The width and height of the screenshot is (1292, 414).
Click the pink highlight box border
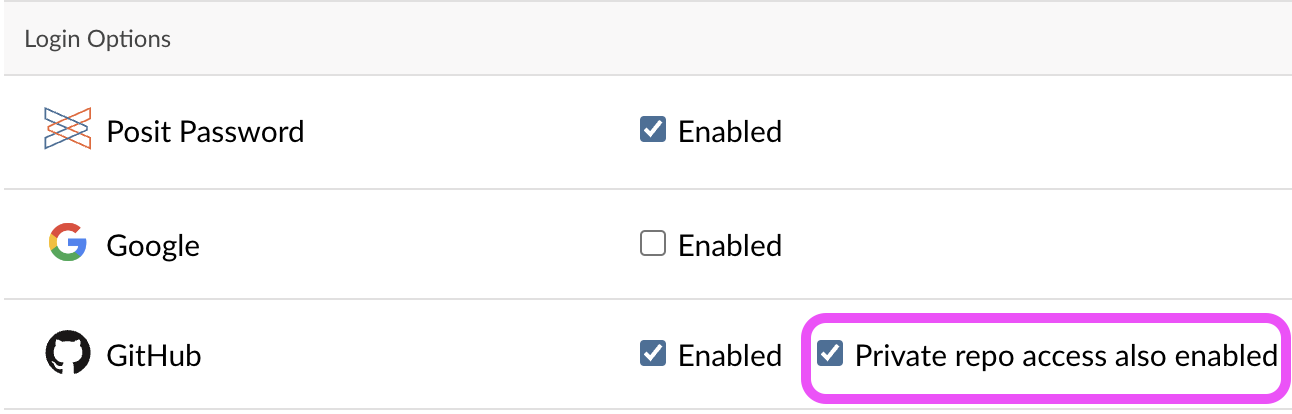[x=1043, y=318]
